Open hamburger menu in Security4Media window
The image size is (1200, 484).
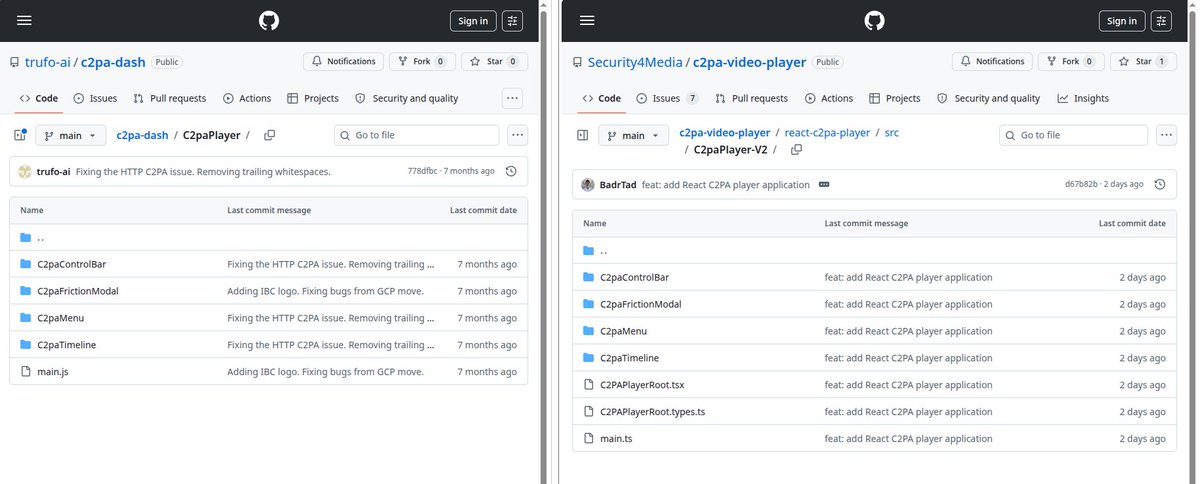588,21
